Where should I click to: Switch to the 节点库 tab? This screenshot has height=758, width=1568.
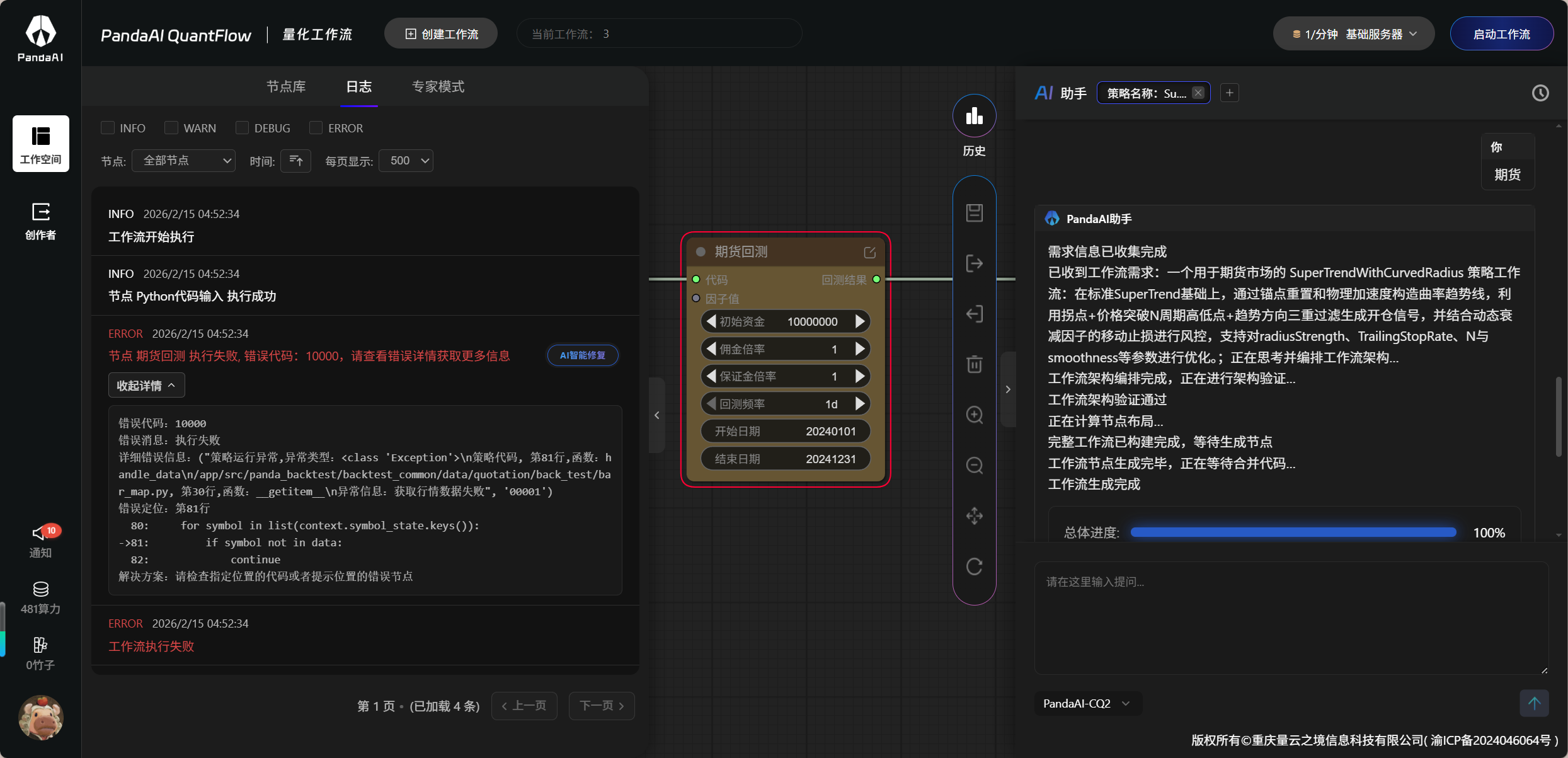point(286,87)
